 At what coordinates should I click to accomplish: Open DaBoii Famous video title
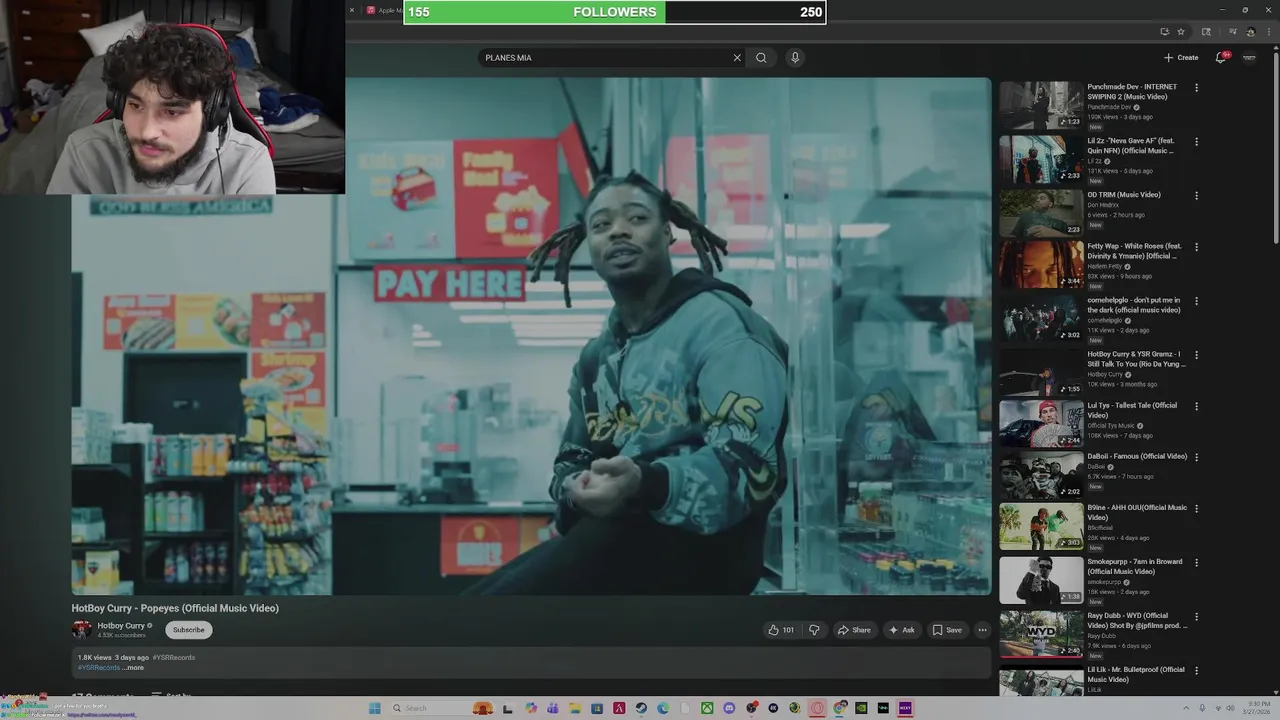click(1137, 456)
